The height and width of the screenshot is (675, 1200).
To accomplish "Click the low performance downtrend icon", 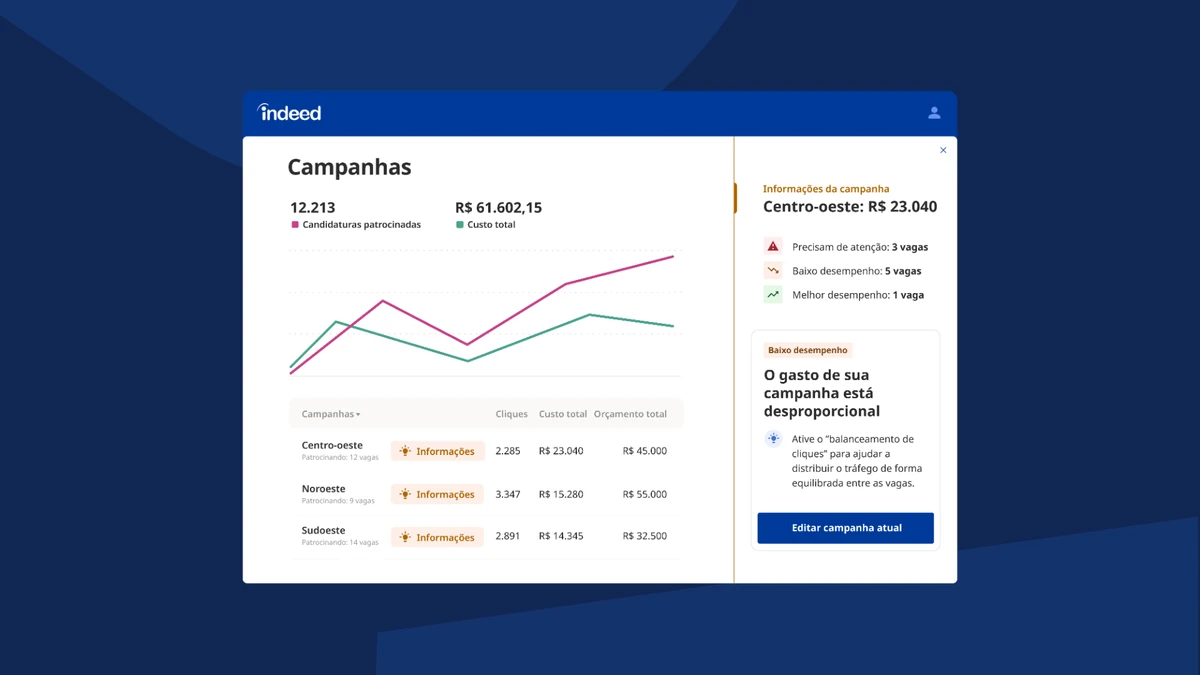I will coord(773,271).
